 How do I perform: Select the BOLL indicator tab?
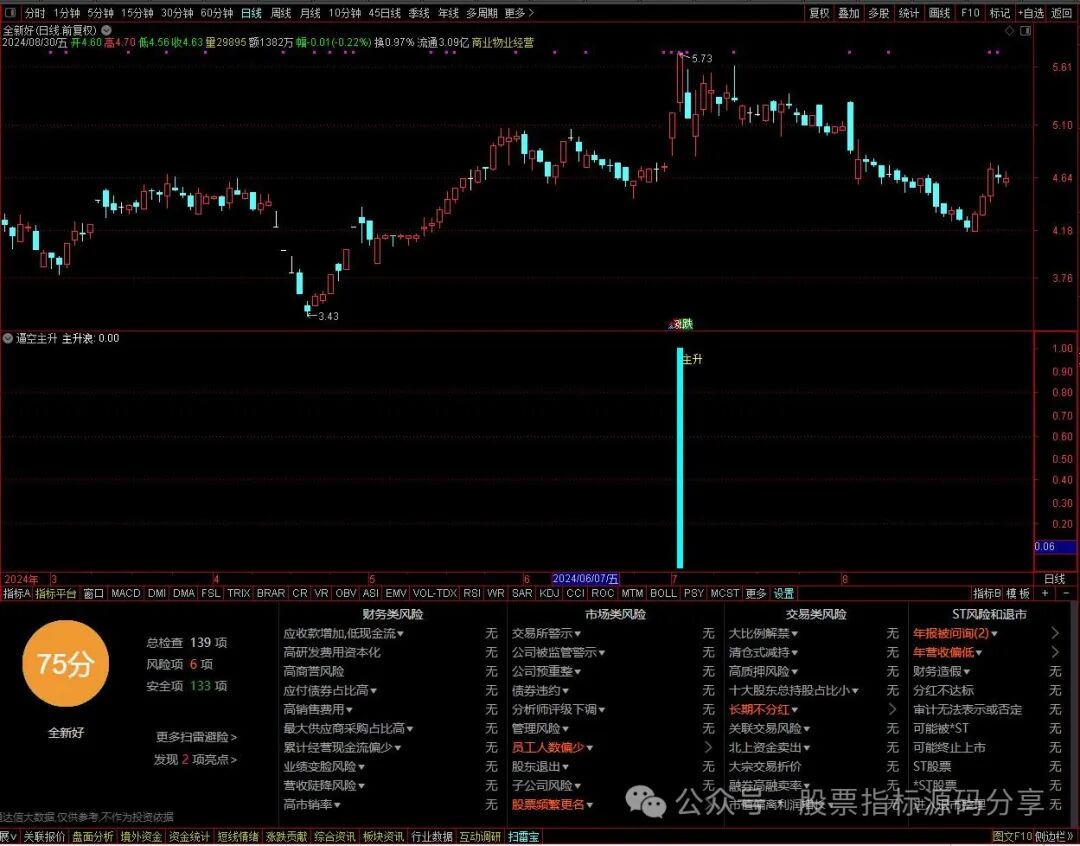pyautogui.click(x=664, y=593)
